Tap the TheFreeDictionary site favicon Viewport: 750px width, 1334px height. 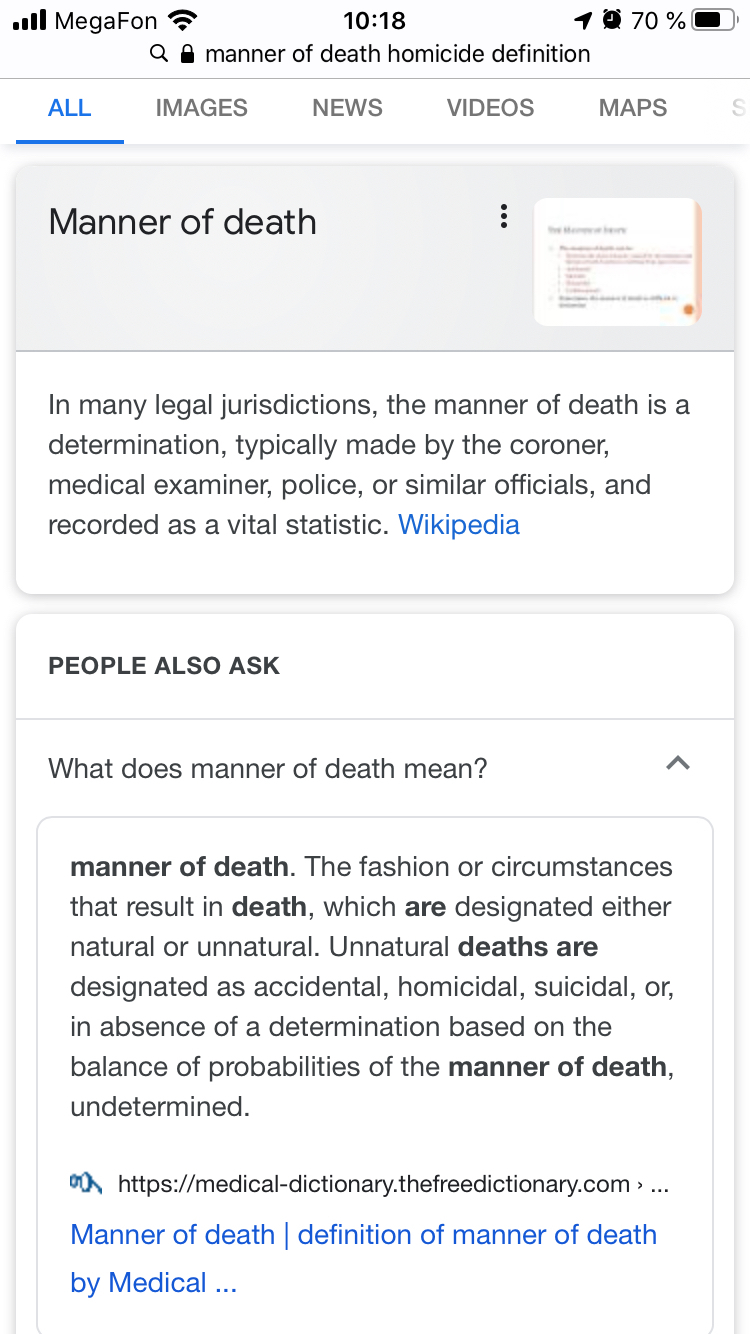[86, 1184]
